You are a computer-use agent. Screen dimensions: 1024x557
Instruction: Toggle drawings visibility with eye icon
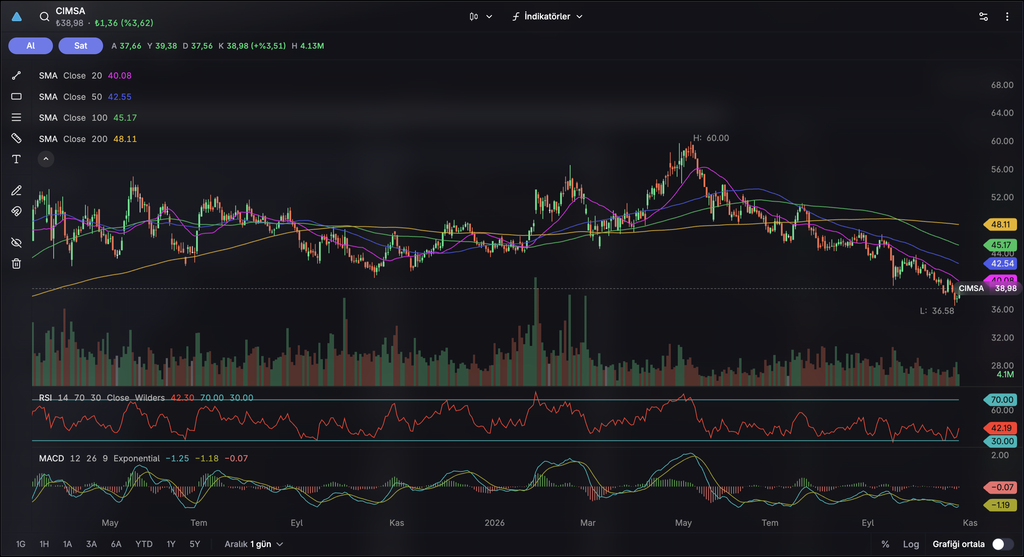(x=16, y=243)
